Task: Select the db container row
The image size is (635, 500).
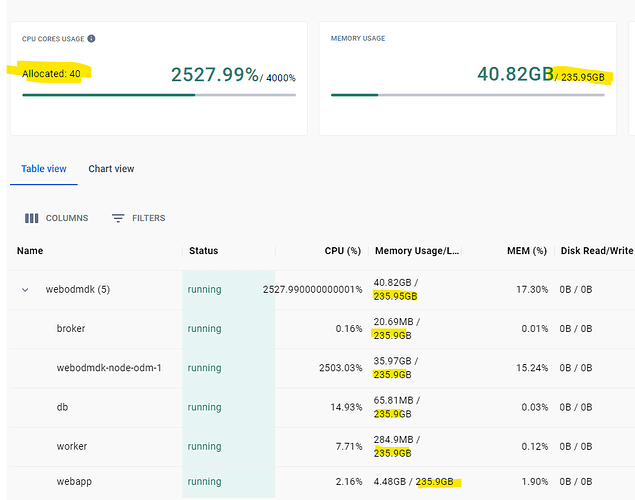Action: 322,407
